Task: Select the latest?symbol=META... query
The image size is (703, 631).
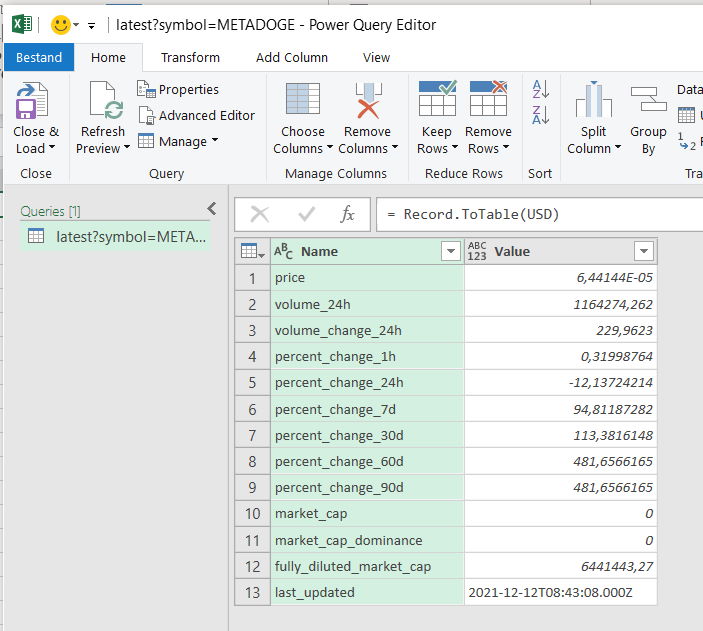Action: [x=116, y=236]
